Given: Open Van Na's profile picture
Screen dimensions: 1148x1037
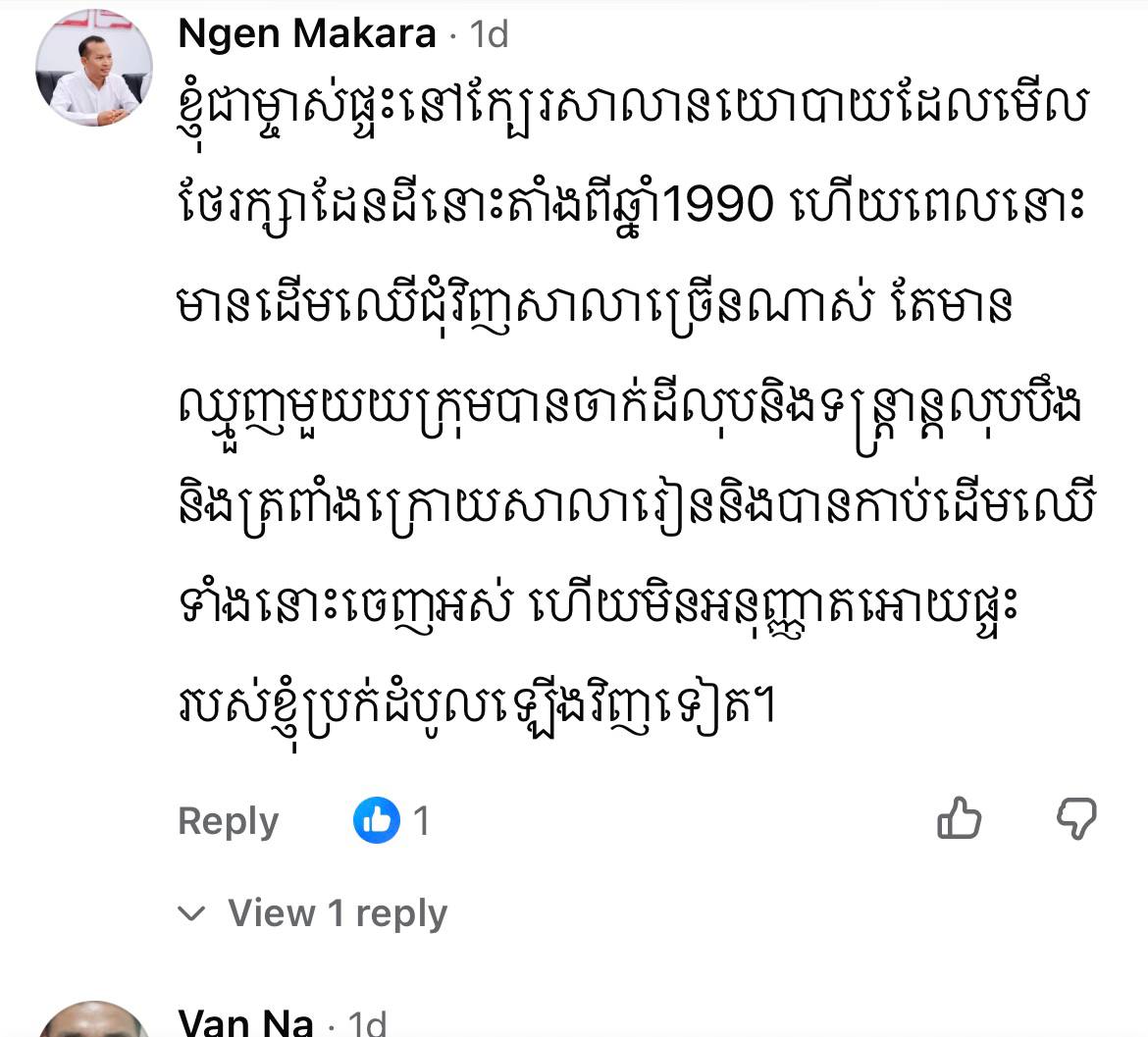Looking at the screenshot, I should [x=94, y=1018].
